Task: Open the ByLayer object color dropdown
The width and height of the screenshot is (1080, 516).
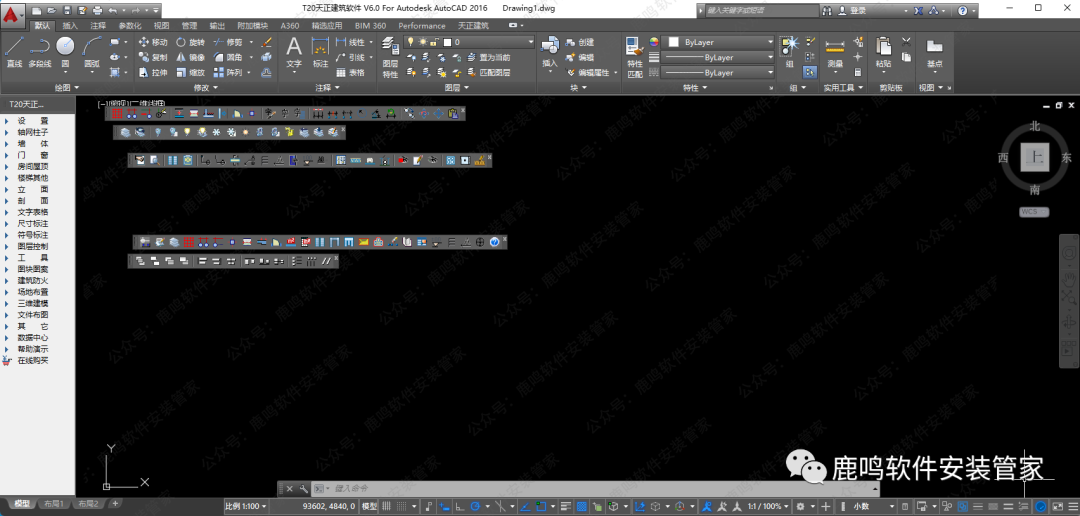Action: pyautogui.click(x=722, y=43)
